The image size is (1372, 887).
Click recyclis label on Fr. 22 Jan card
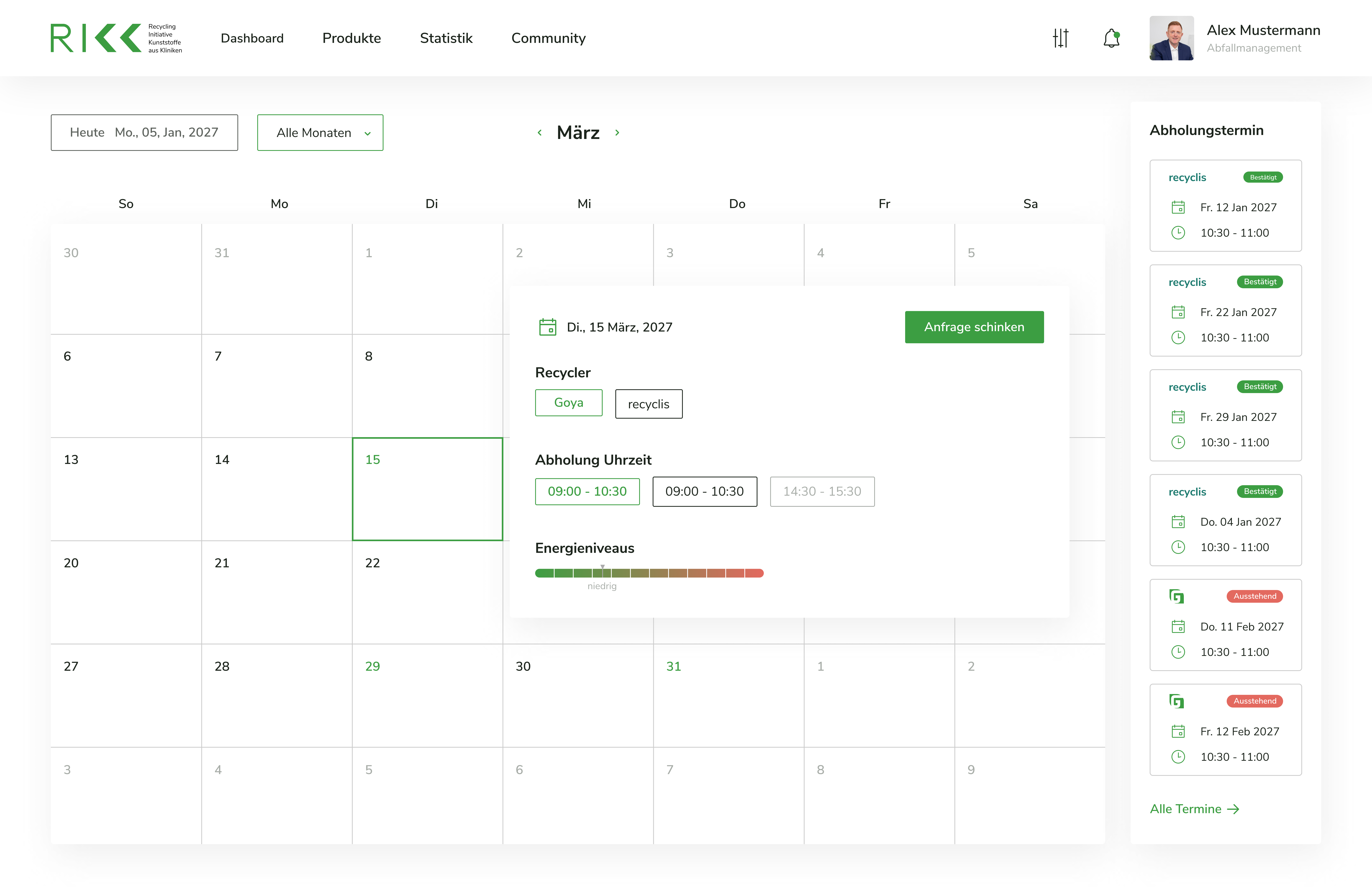1187,282
